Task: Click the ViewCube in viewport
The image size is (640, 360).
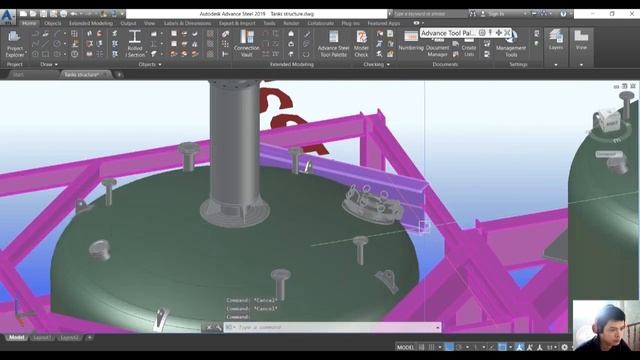Action: point(609,120)
